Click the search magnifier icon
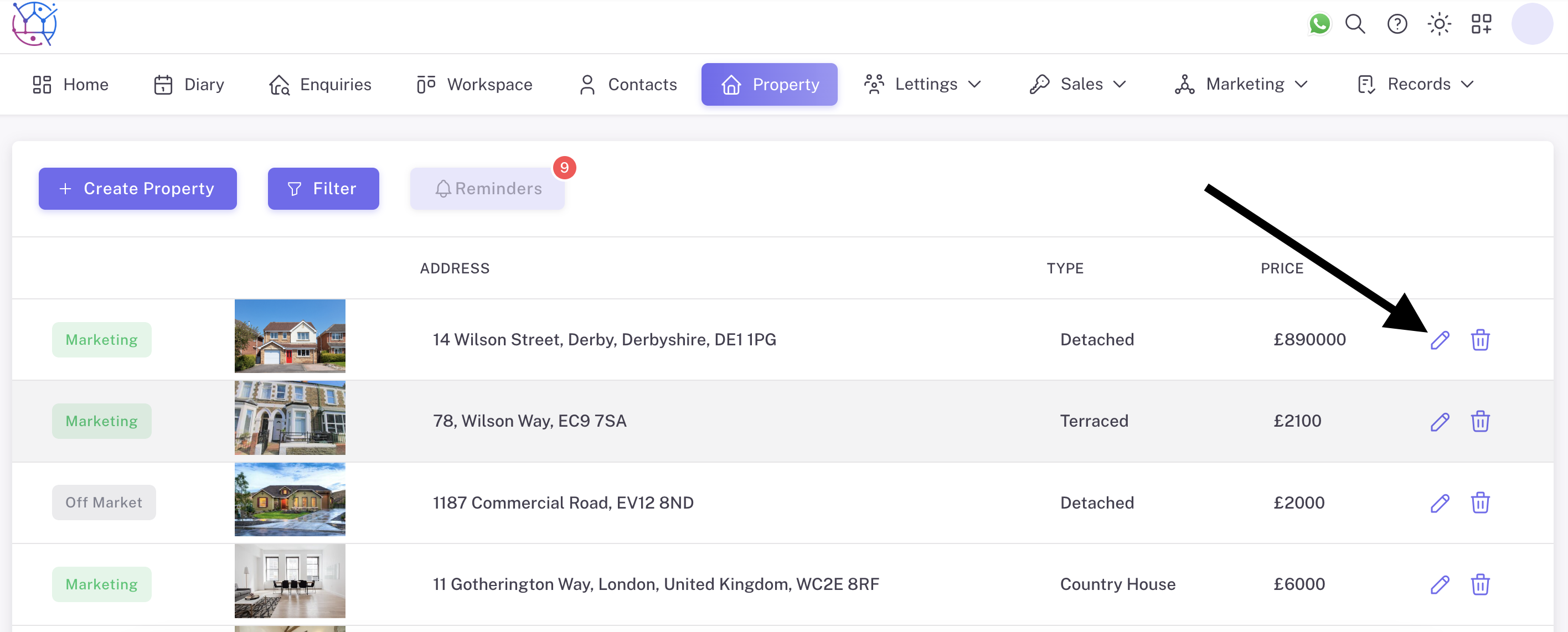 [1355, 24]
